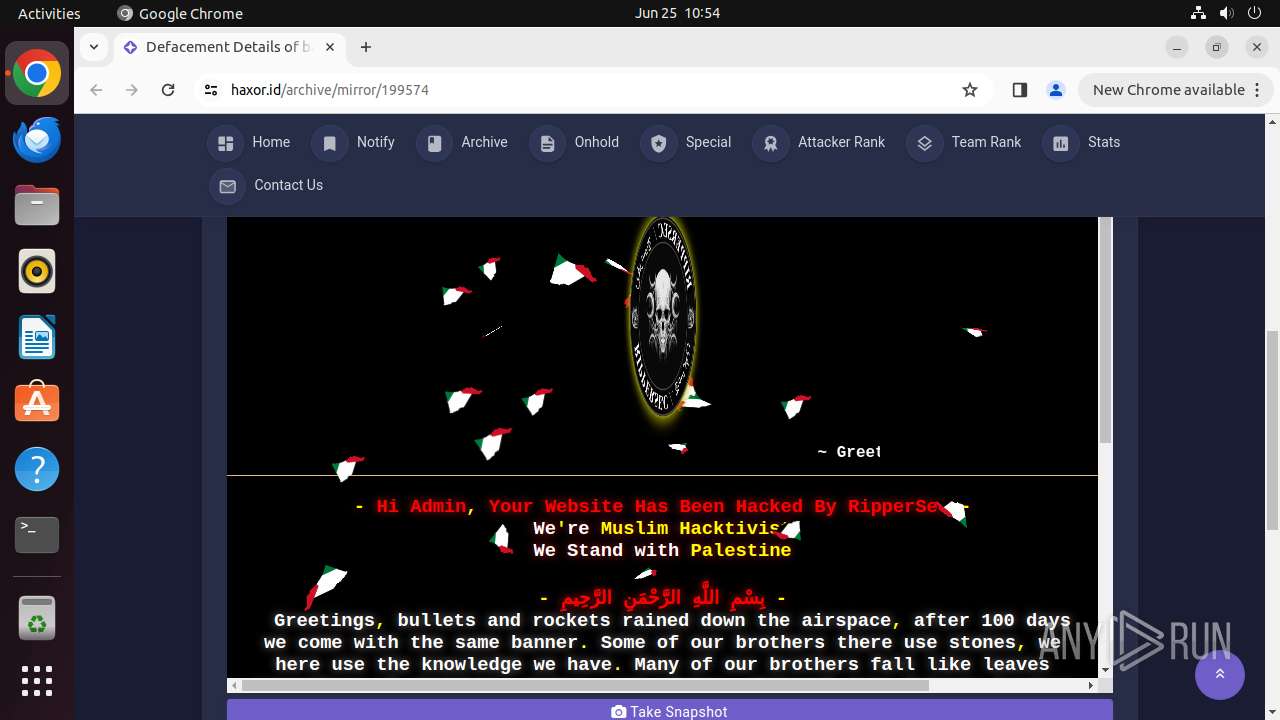Click the Take Snapshot button

[669, 710]
